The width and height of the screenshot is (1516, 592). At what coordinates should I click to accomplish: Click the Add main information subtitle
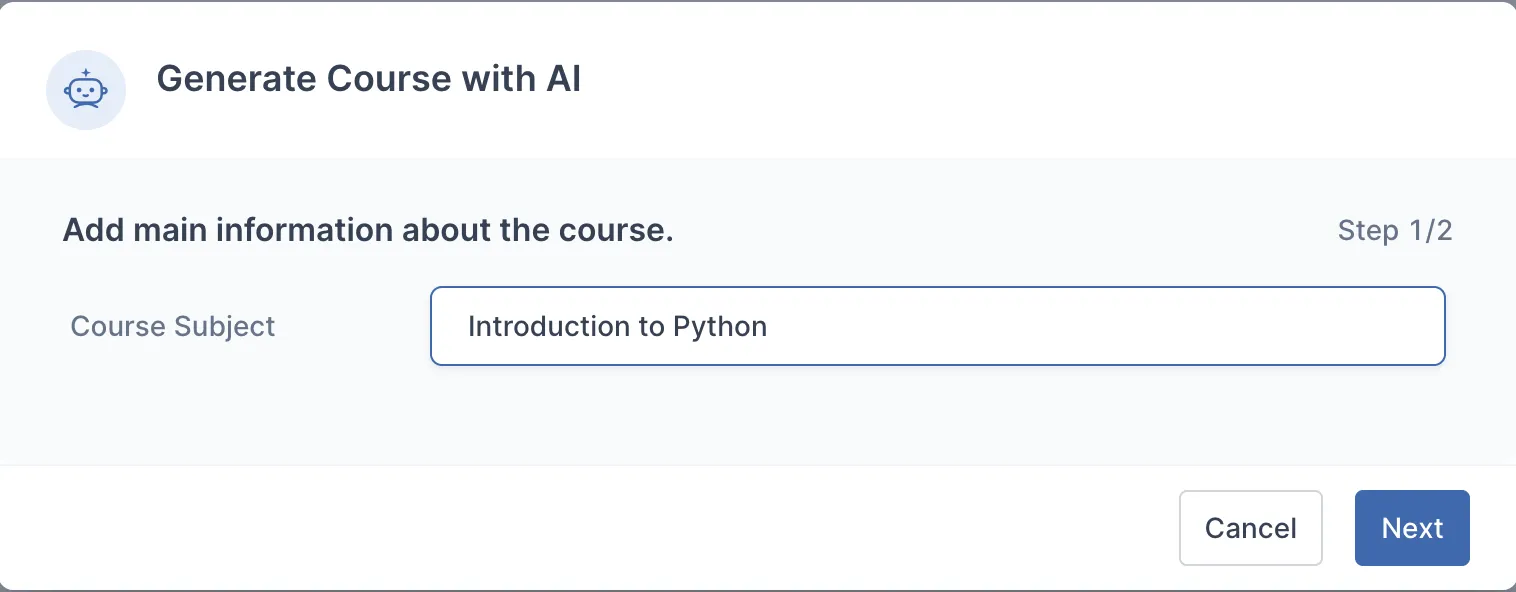click(x=368, y=231)
